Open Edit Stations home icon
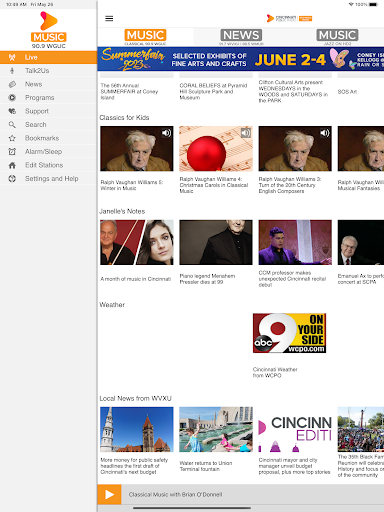This screenshot has height=512, width=384. pos(12,165)
